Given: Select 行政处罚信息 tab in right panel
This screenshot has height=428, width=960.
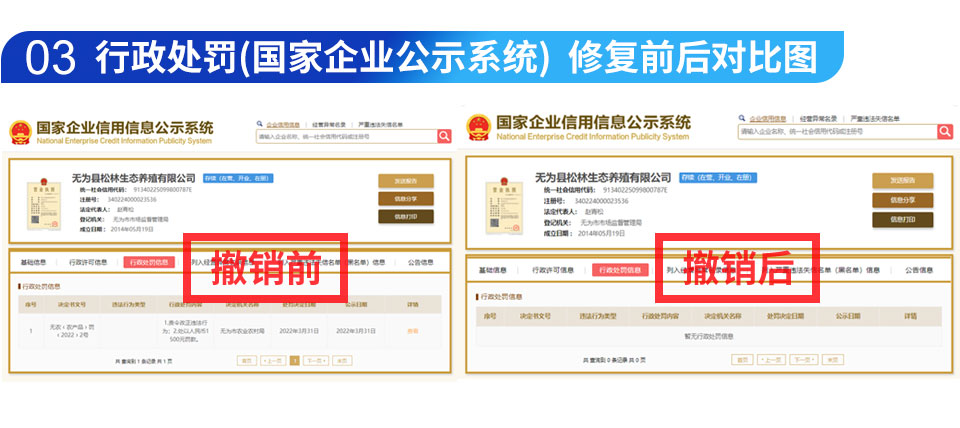Looking at the screenshot, I should click(615, 270).
